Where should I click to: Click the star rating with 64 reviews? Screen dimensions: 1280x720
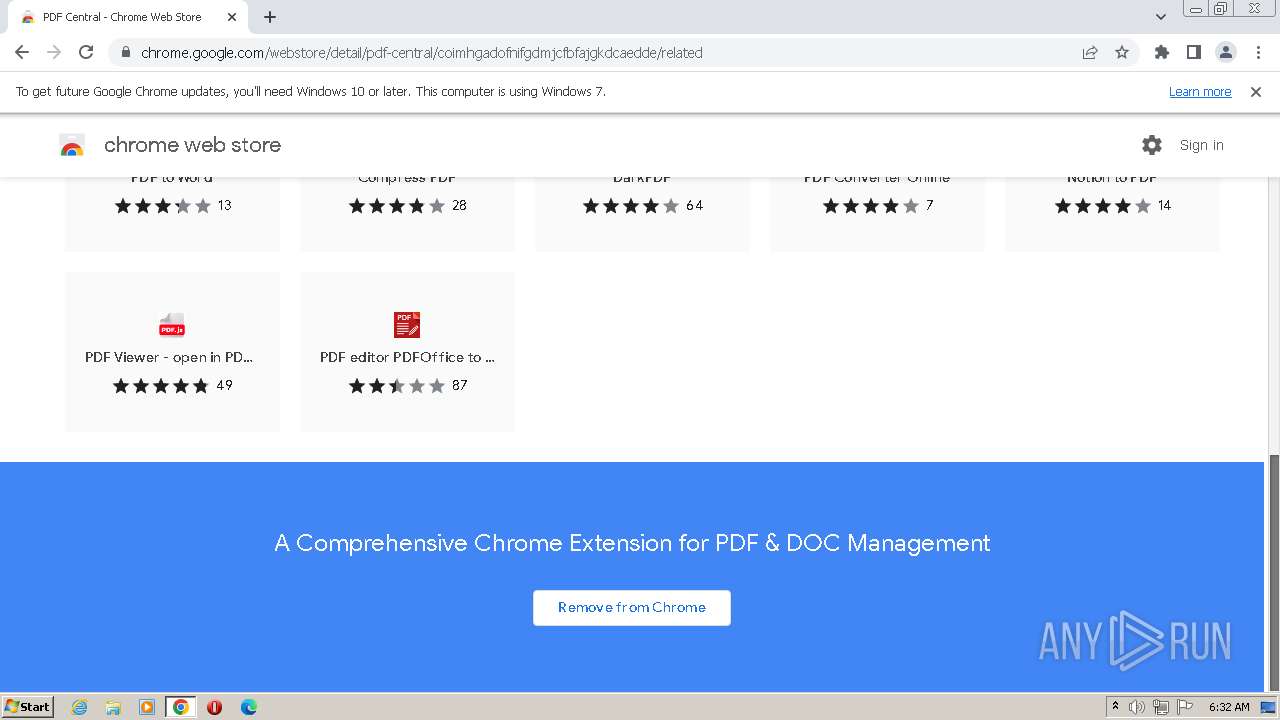tap(631, 206)
